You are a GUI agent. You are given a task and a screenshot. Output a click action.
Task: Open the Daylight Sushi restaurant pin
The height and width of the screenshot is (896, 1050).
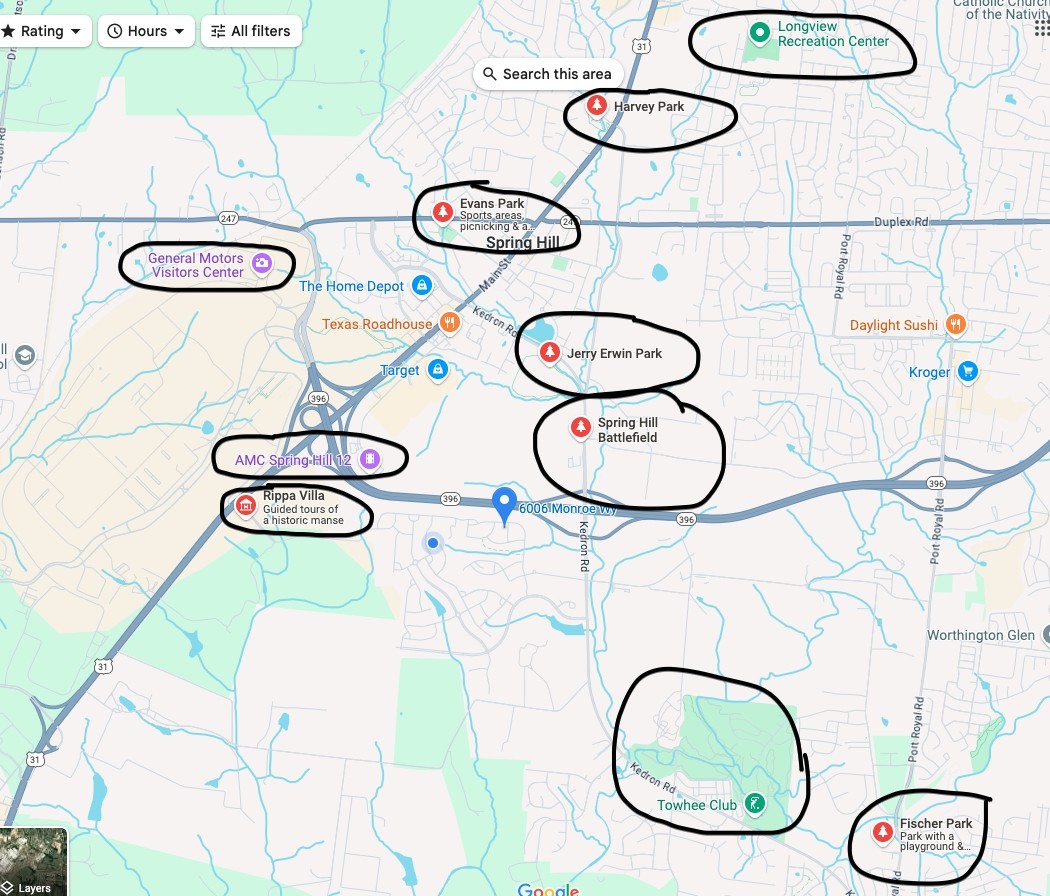956,325
